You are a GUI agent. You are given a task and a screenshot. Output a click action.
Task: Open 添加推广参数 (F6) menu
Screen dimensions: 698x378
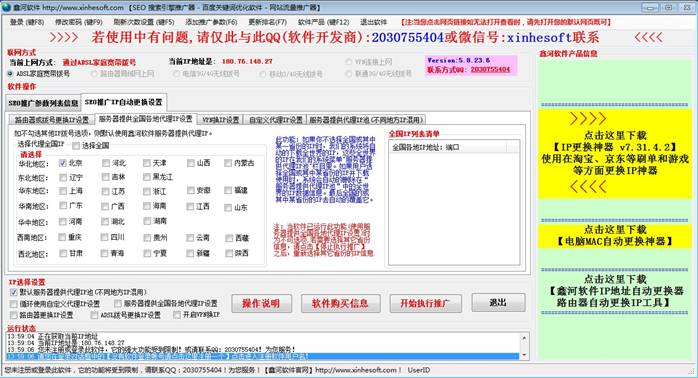pos(211,22)
